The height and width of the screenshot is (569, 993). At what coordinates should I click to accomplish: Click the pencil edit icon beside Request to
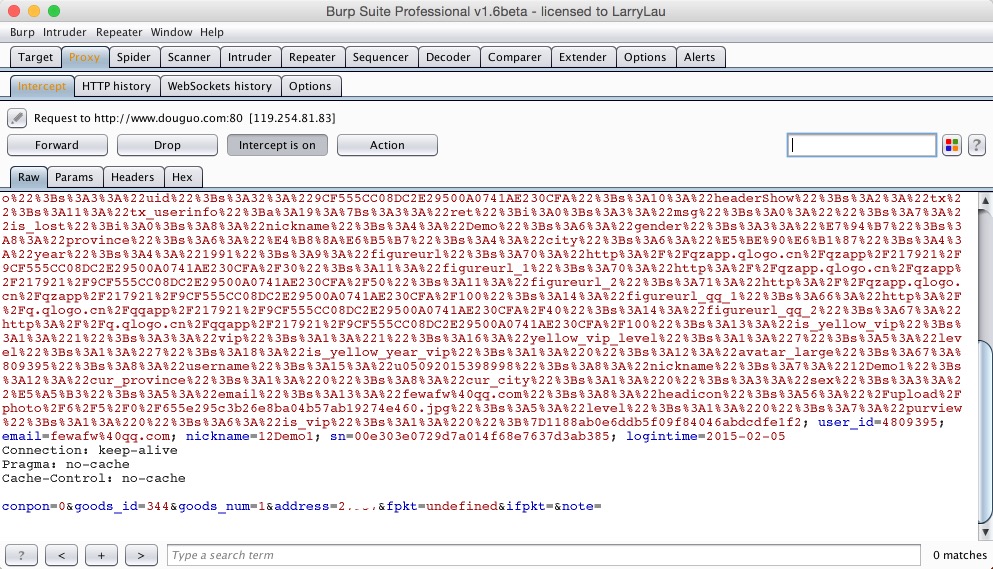pos(17,118)
